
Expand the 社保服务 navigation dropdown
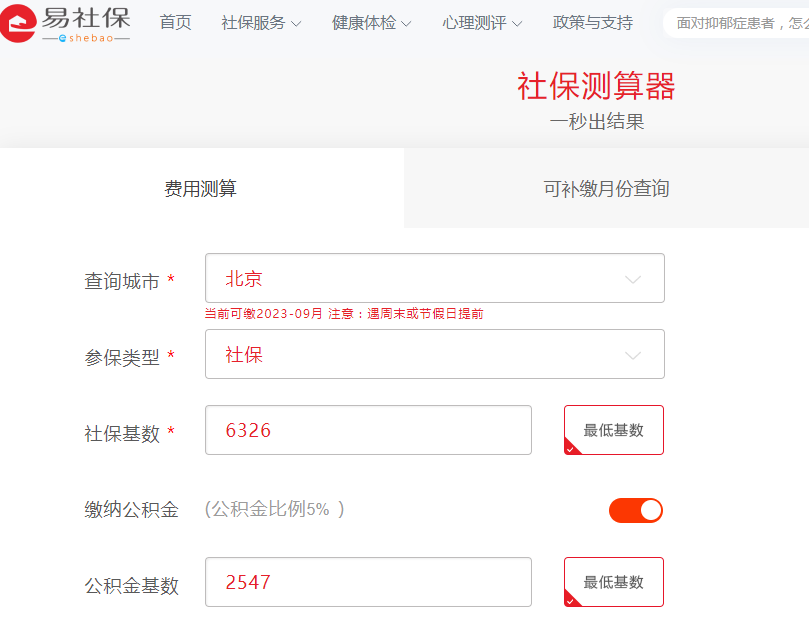tap(261, 23)
